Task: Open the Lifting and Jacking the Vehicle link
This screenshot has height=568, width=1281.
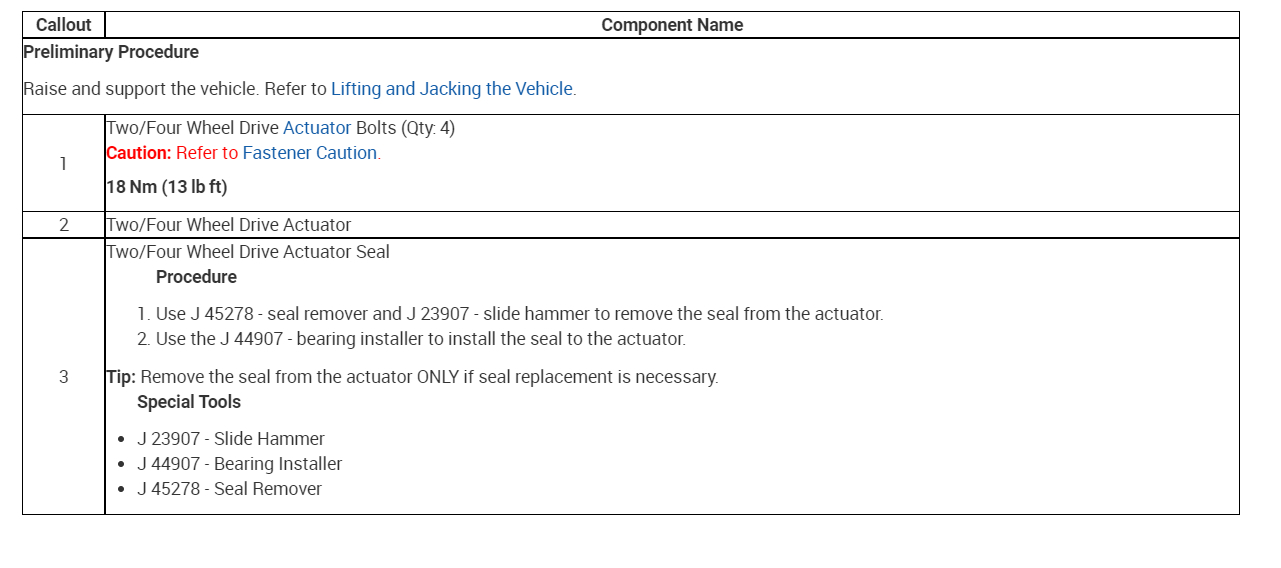Action: [452, 89]
